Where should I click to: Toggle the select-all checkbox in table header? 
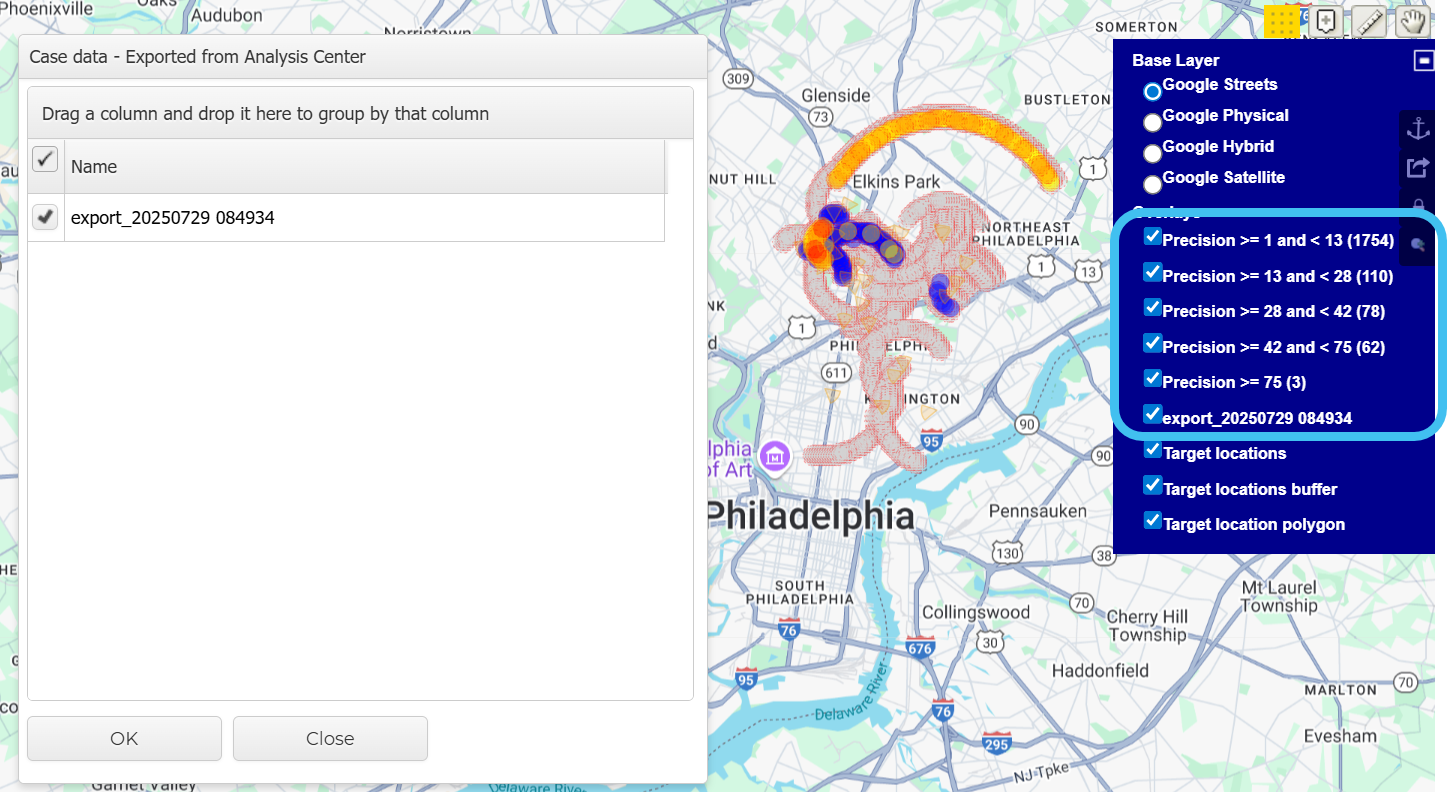click(45, 159)
